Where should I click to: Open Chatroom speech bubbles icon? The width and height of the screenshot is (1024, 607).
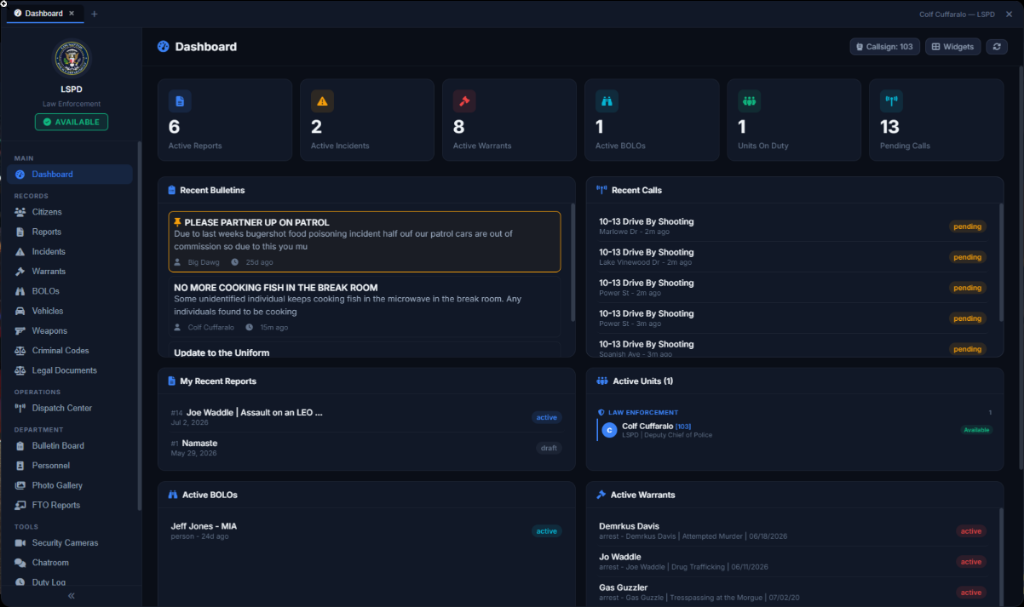point(20,563)
